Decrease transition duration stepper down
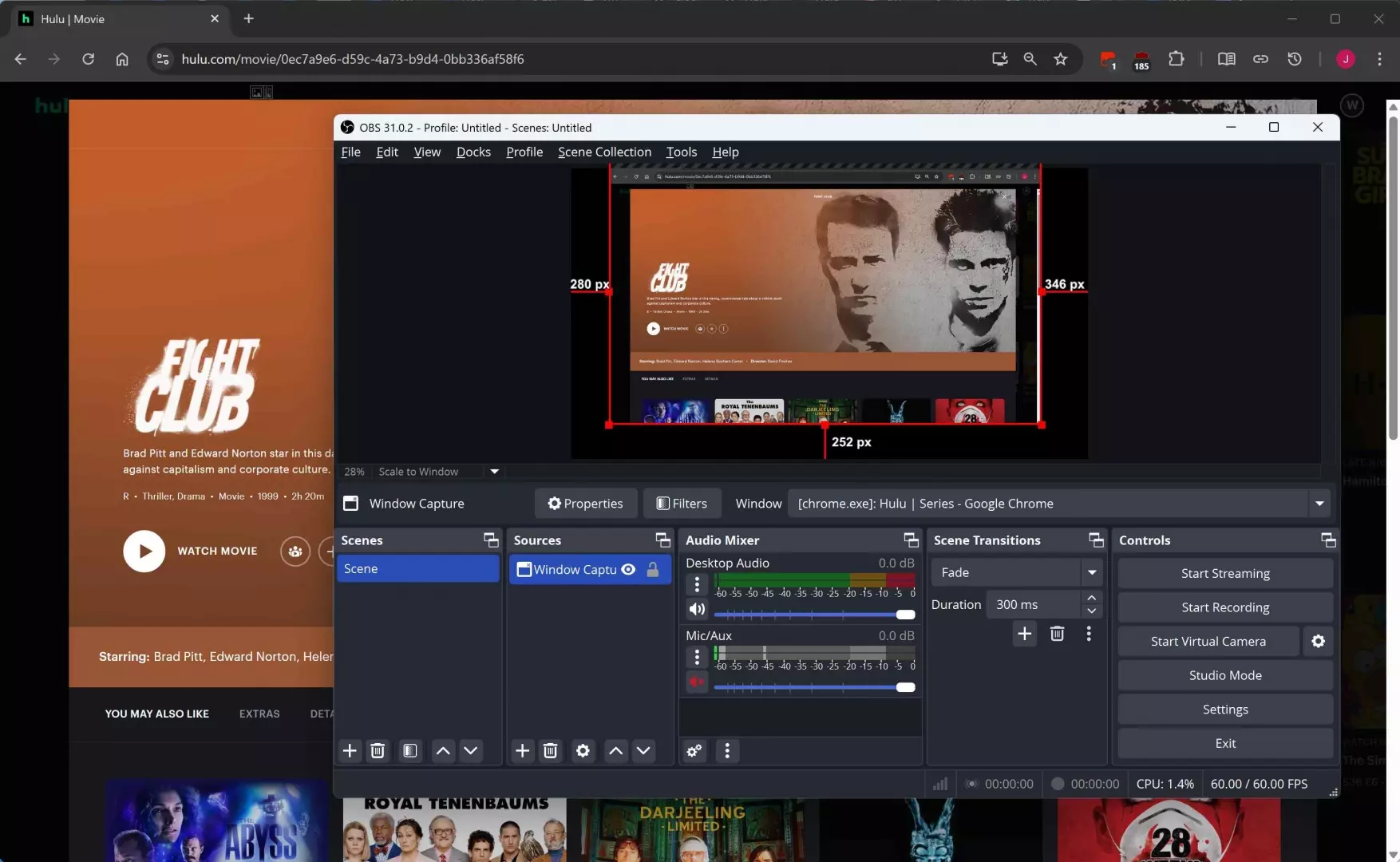 coord(1092,611)
